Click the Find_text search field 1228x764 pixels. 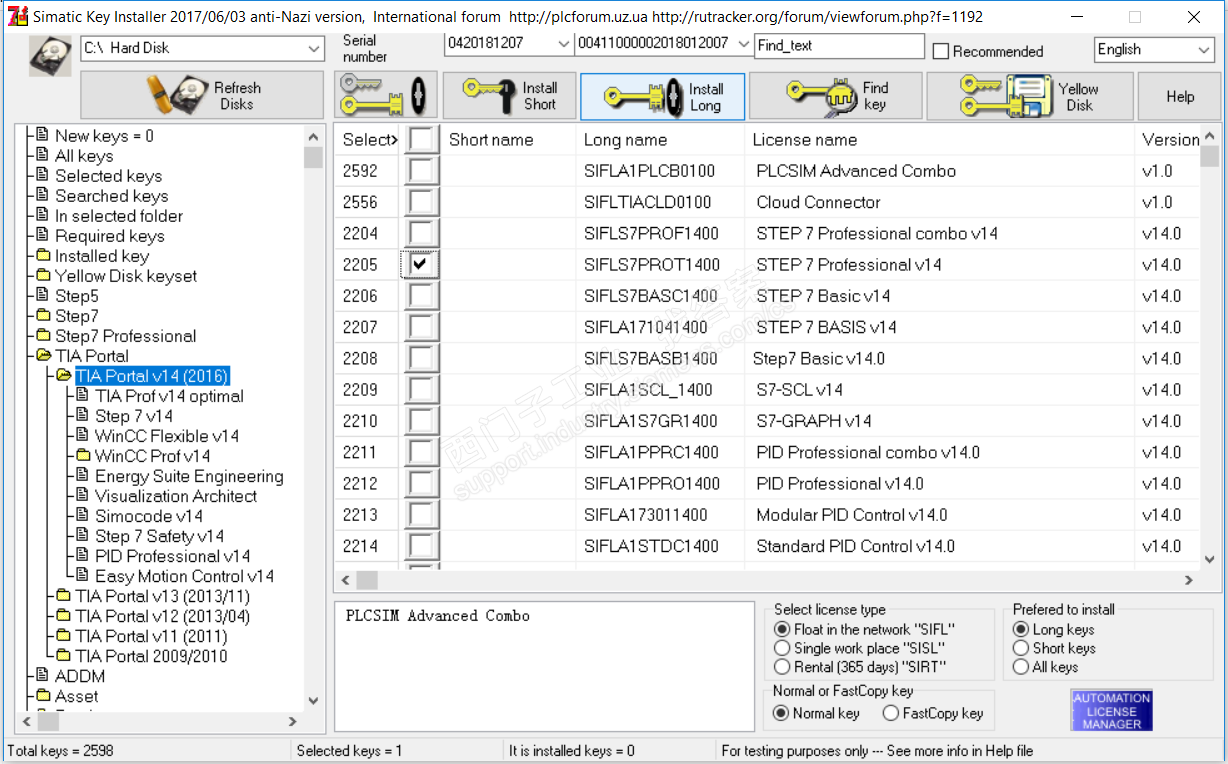tap(839, 46)
